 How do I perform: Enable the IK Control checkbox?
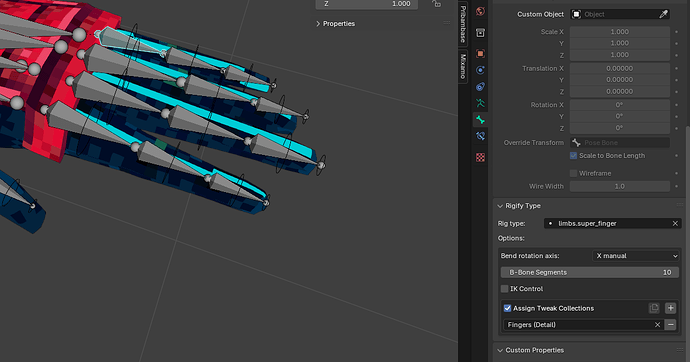(505, 289)
